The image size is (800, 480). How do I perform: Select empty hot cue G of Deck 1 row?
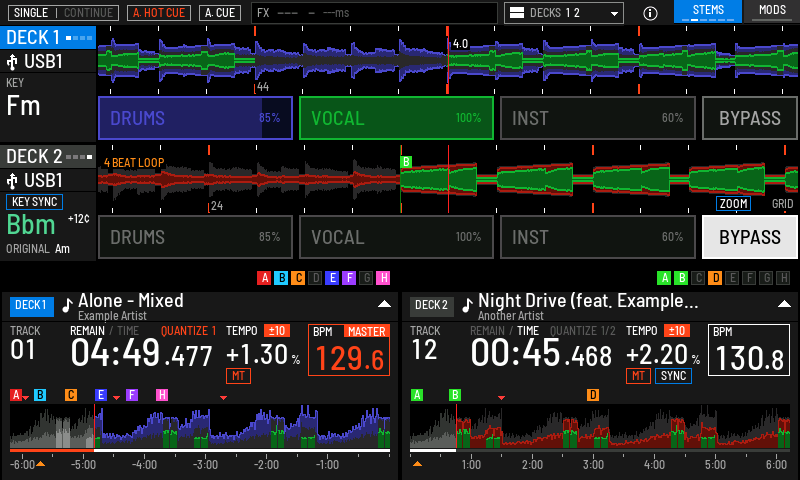[x=366, y=278]
